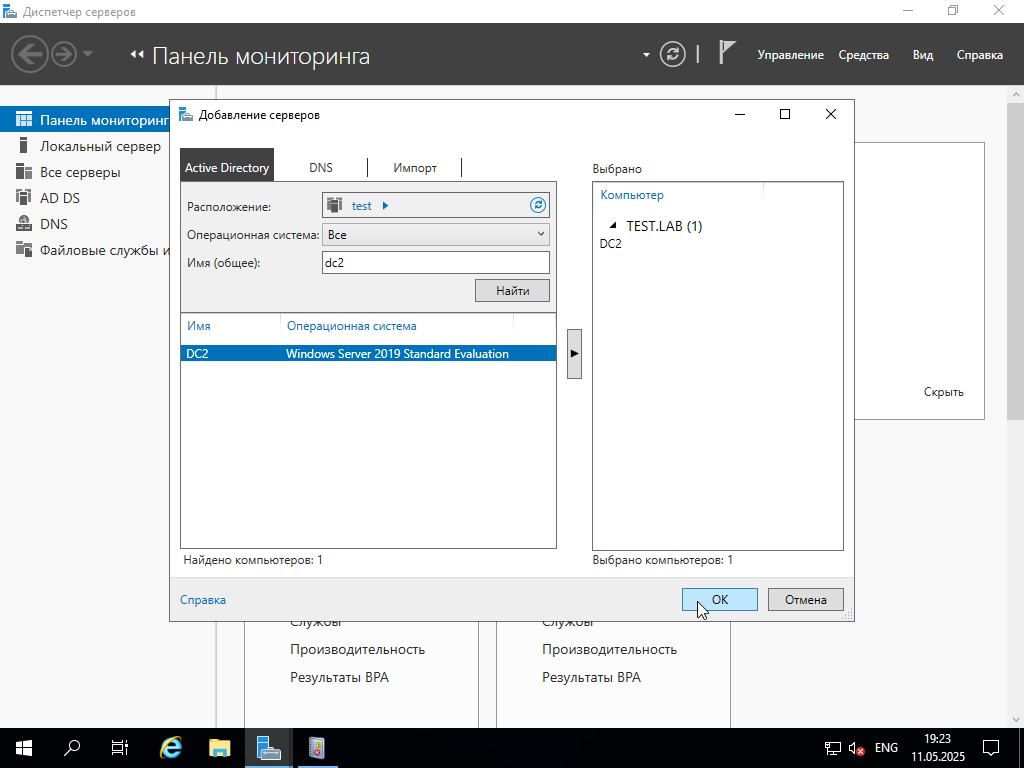Viewport: 1024px width, 768px height.
Task: Click Windows Server 2019 Standard Evaluation cell
Action: [397, 353]
